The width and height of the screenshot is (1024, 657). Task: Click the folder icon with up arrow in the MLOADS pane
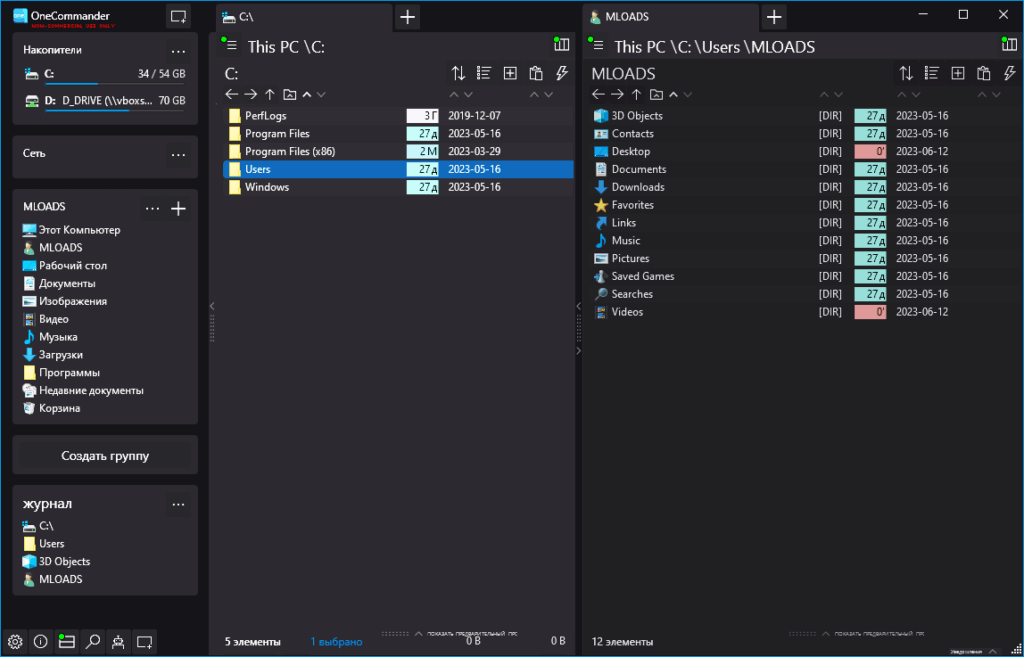[x=656, y=95]
